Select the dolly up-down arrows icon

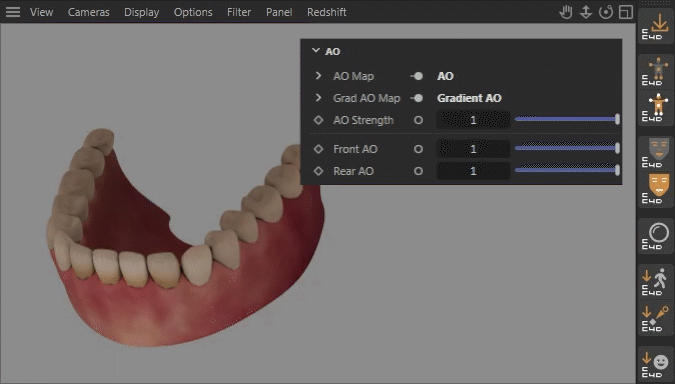(x=585, y=12)
